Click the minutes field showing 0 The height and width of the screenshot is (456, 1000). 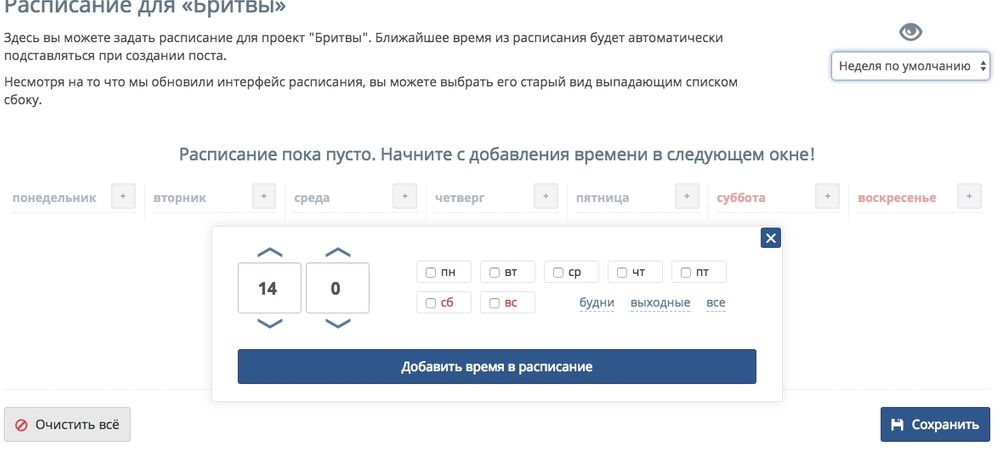(x=337, y=288)
